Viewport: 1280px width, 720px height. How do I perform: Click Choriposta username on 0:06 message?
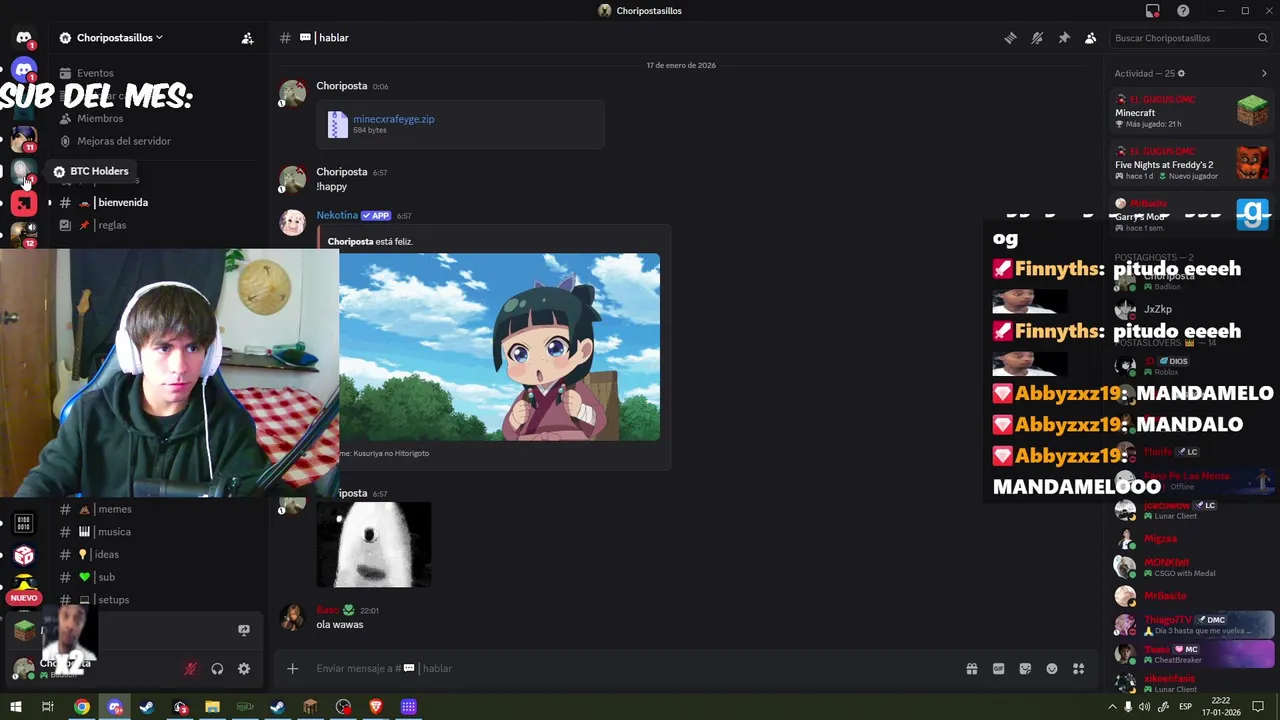click(342, 86)
